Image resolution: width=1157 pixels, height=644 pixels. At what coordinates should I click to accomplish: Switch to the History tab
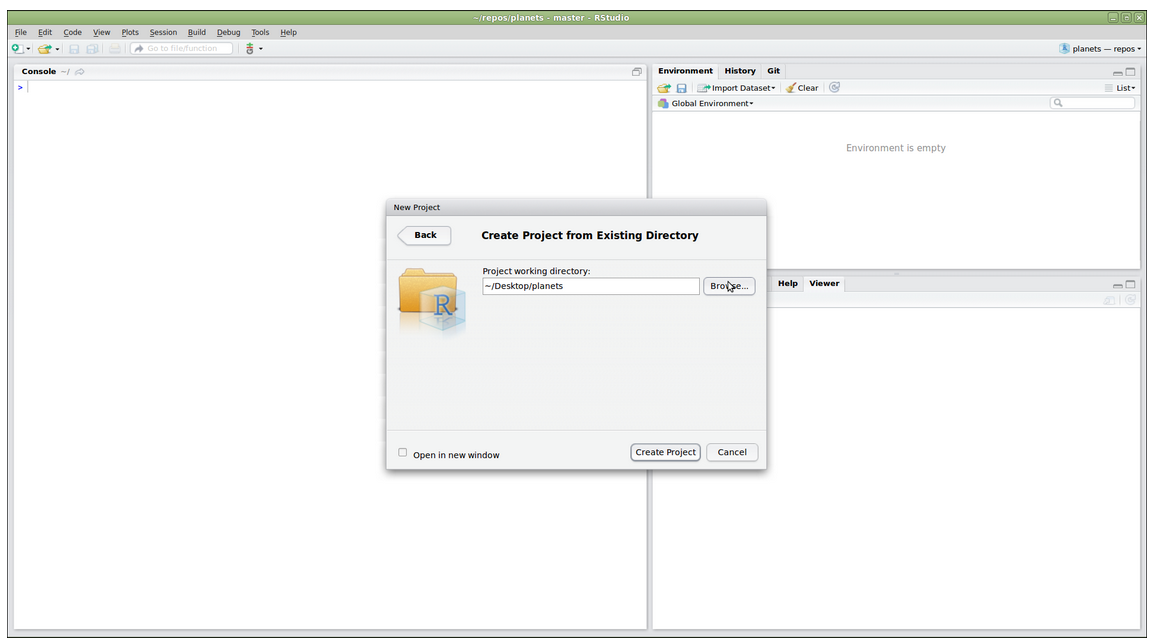[740, 71]
